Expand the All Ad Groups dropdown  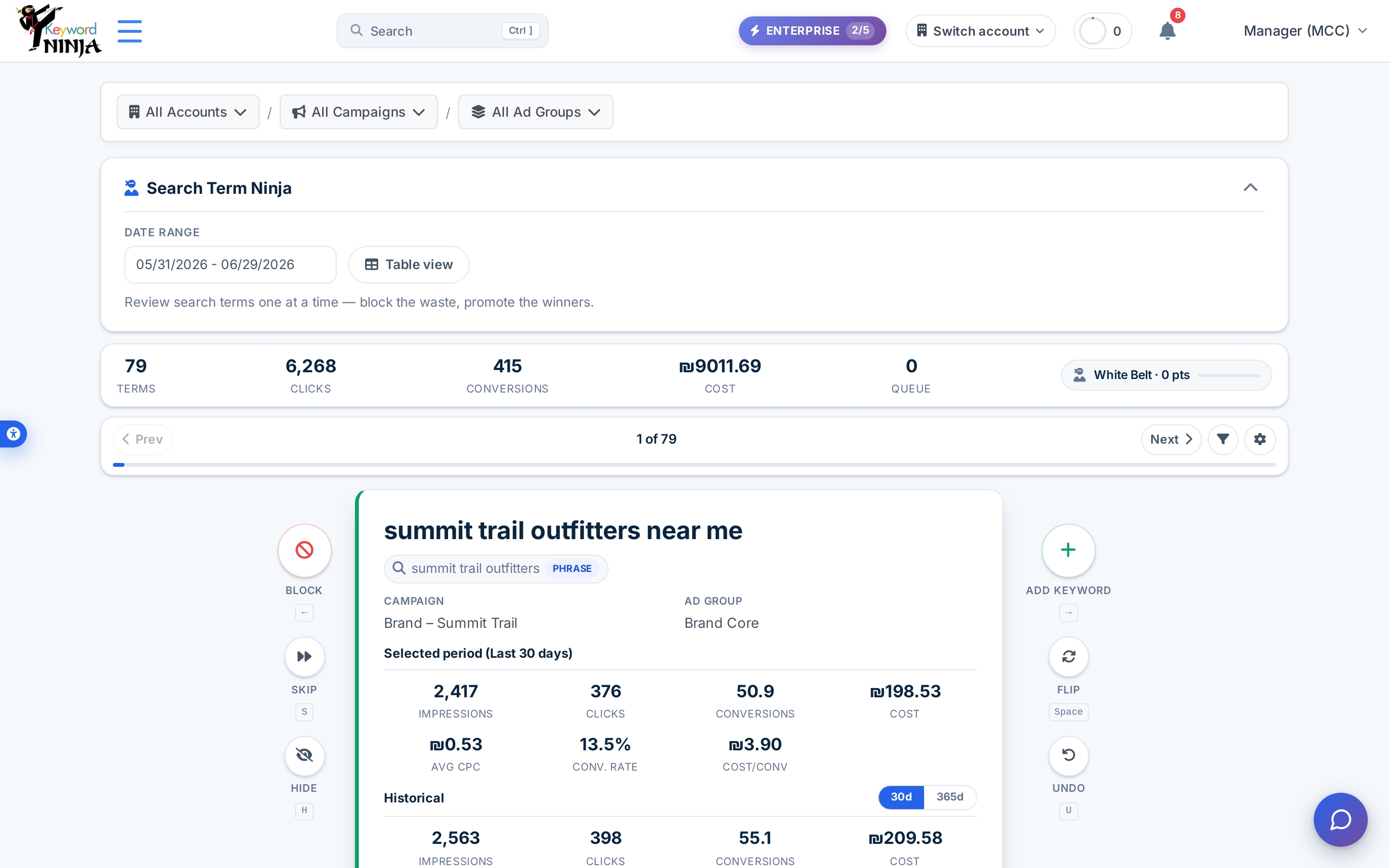535,112
